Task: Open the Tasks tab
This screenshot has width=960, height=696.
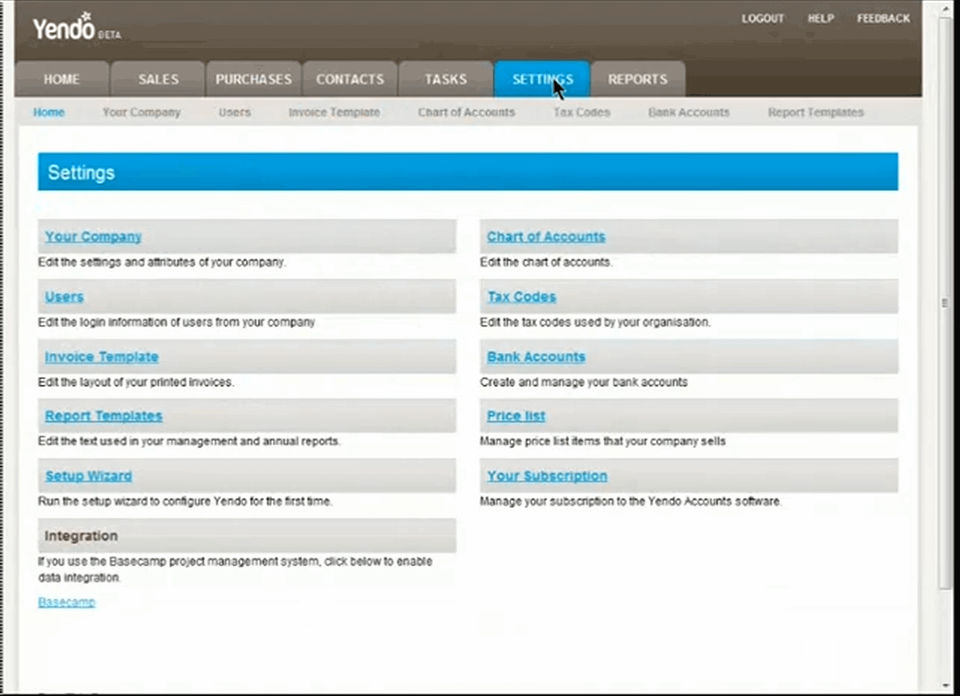Action: point(446,79)
